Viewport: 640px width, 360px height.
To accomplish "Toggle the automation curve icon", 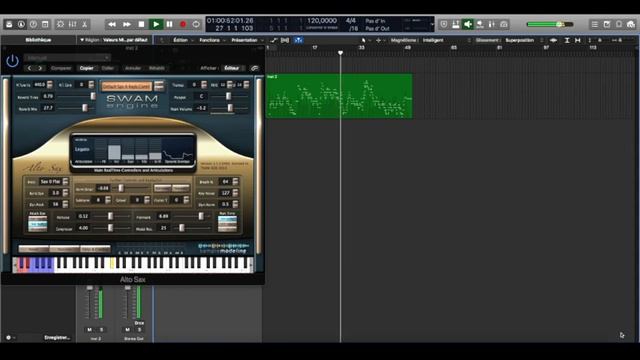I will (273, 40).
